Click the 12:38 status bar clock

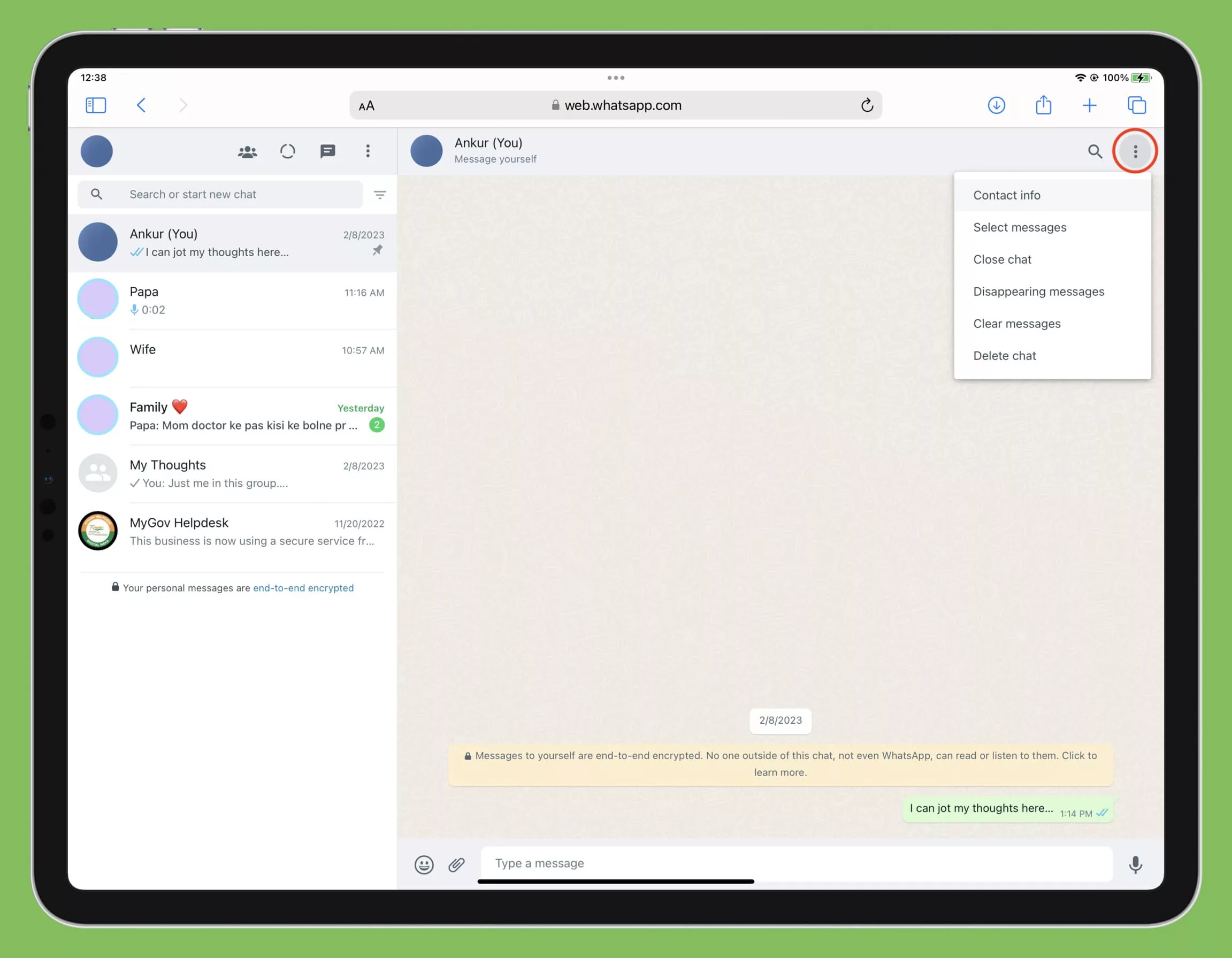[x=94, y=78]
